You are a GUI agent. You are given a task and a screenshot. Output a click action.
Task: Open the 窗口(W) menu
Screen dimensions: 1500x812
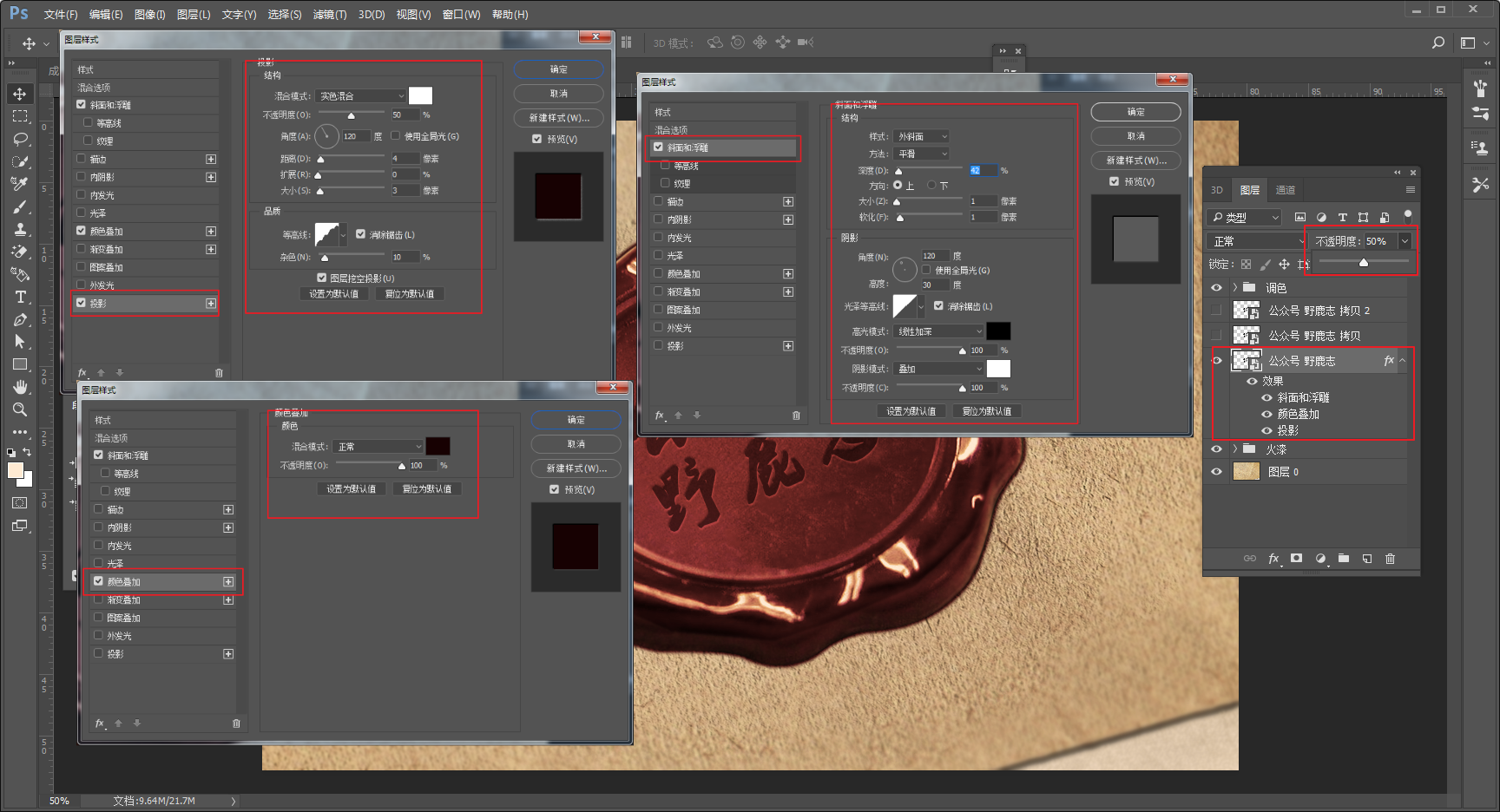point(462,15)
